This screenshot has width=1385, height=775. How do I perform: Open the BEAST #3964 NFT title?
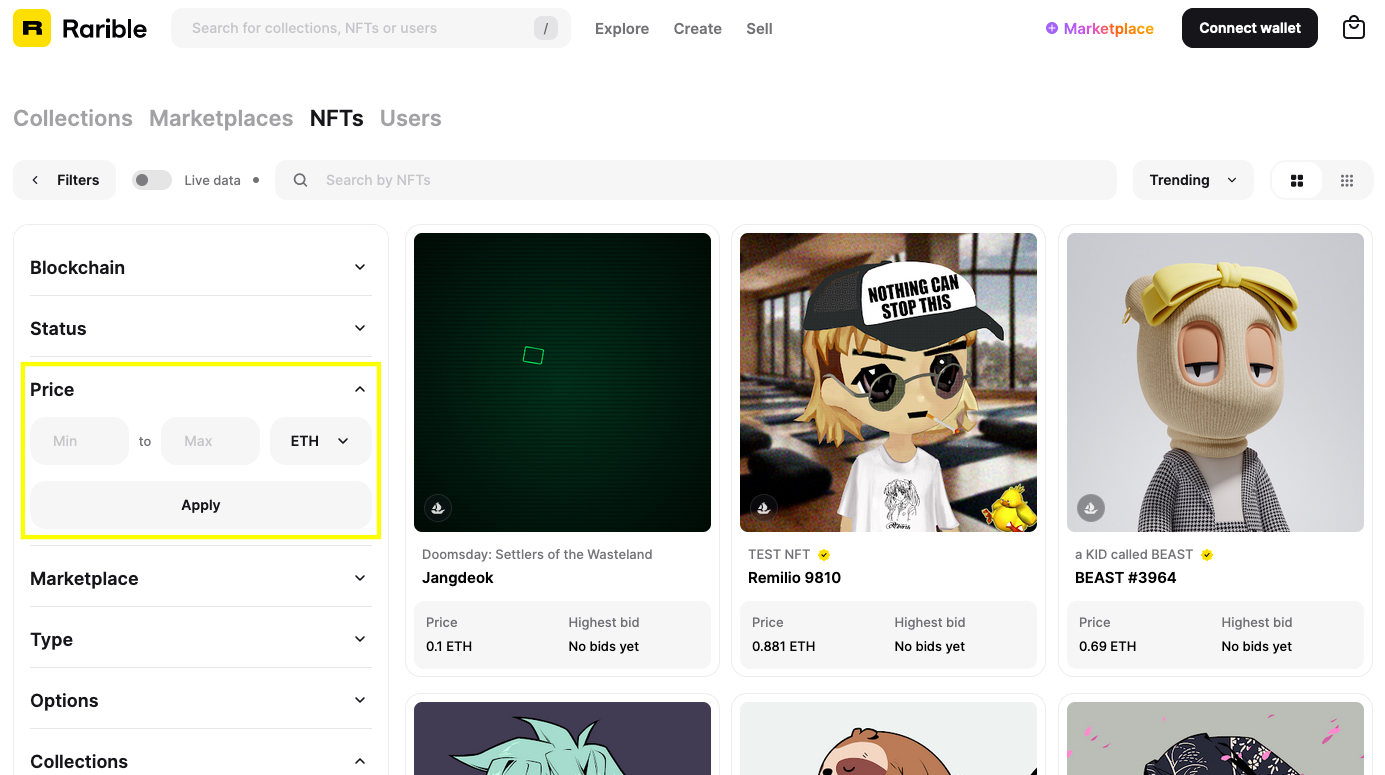[x=1126, y=578]
